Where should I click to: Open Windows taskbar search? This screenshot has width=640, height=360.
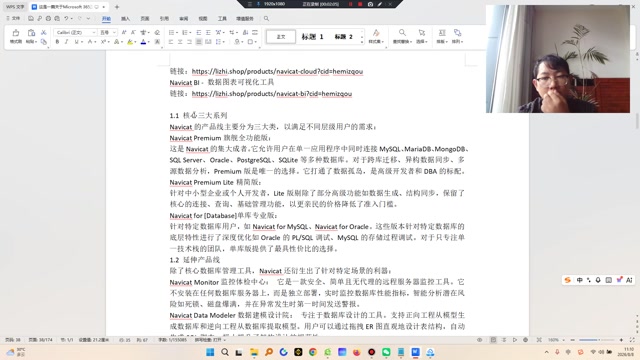[224, 352]
